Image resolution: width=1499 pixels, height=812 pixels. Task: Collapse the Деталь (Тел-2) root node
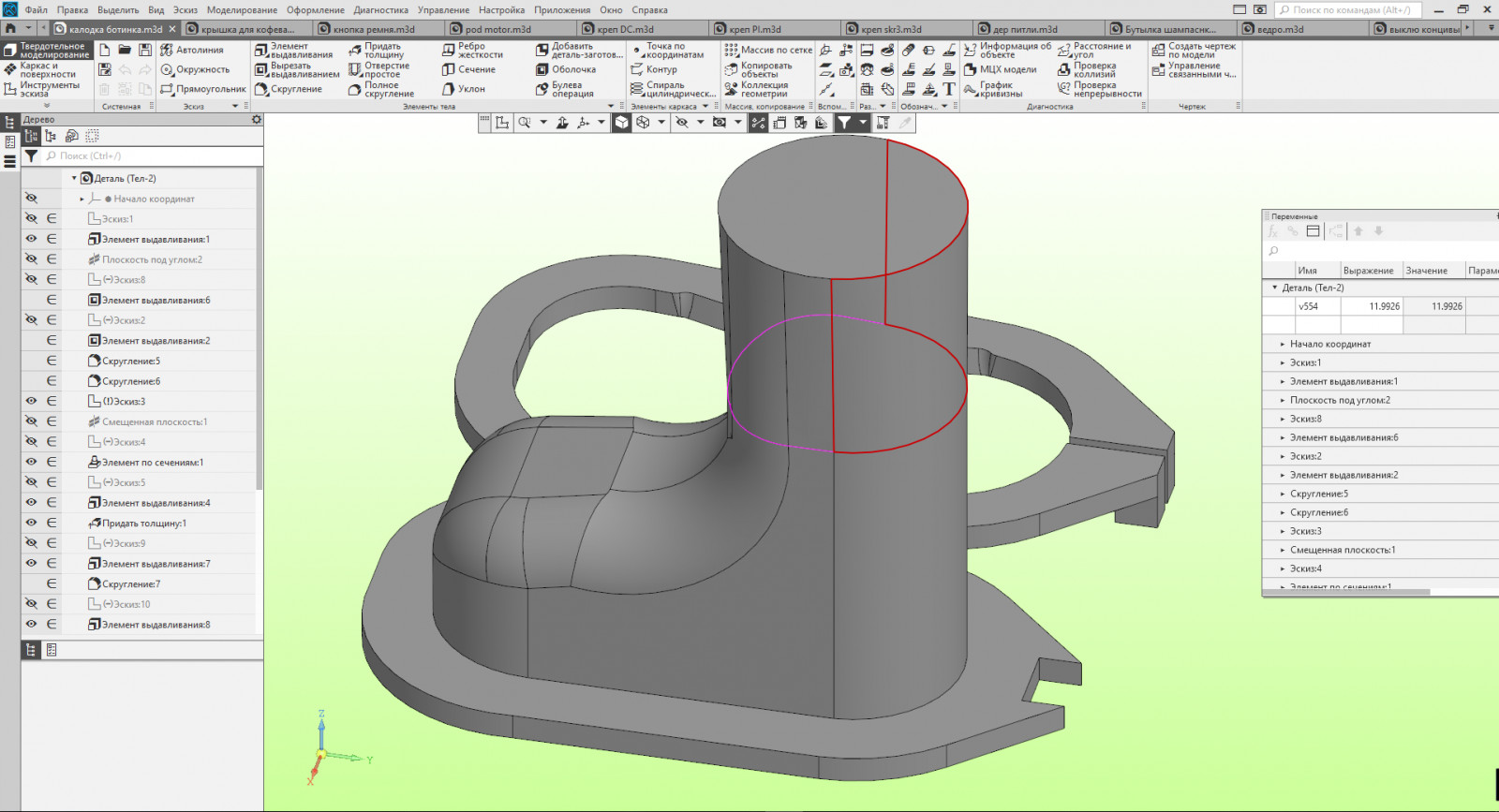pyautogui.click(x=74, y=178)
